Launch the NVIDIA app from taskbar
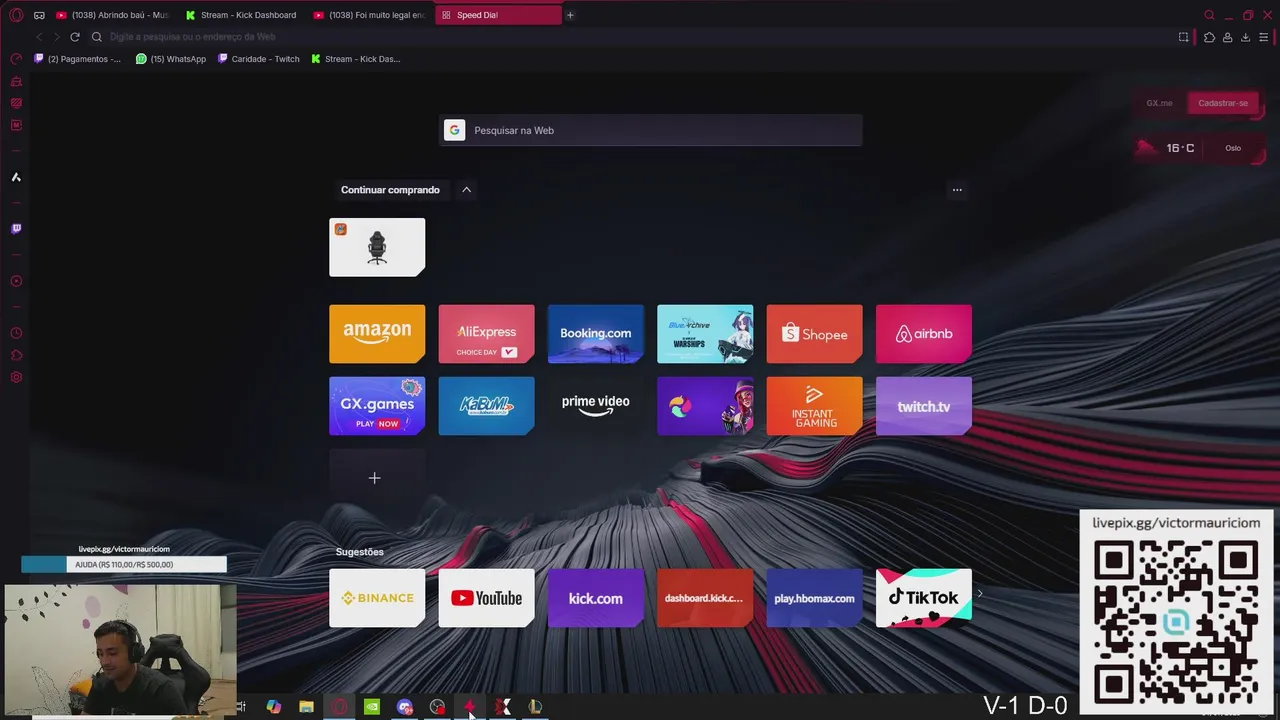Image resolution: width=1280 pixels, height=720 pixels. [x=372, y=707]
